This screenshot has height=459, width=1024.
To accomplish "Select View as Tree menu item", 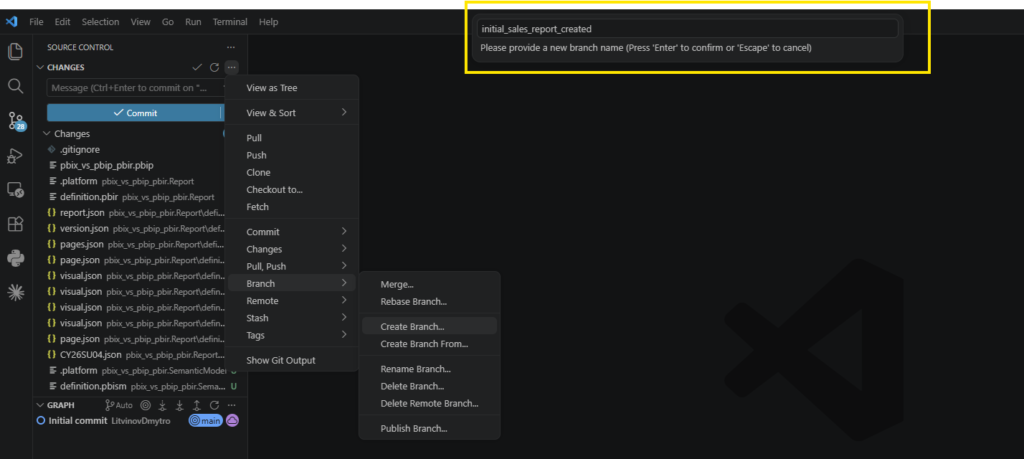I will point(292,87).
